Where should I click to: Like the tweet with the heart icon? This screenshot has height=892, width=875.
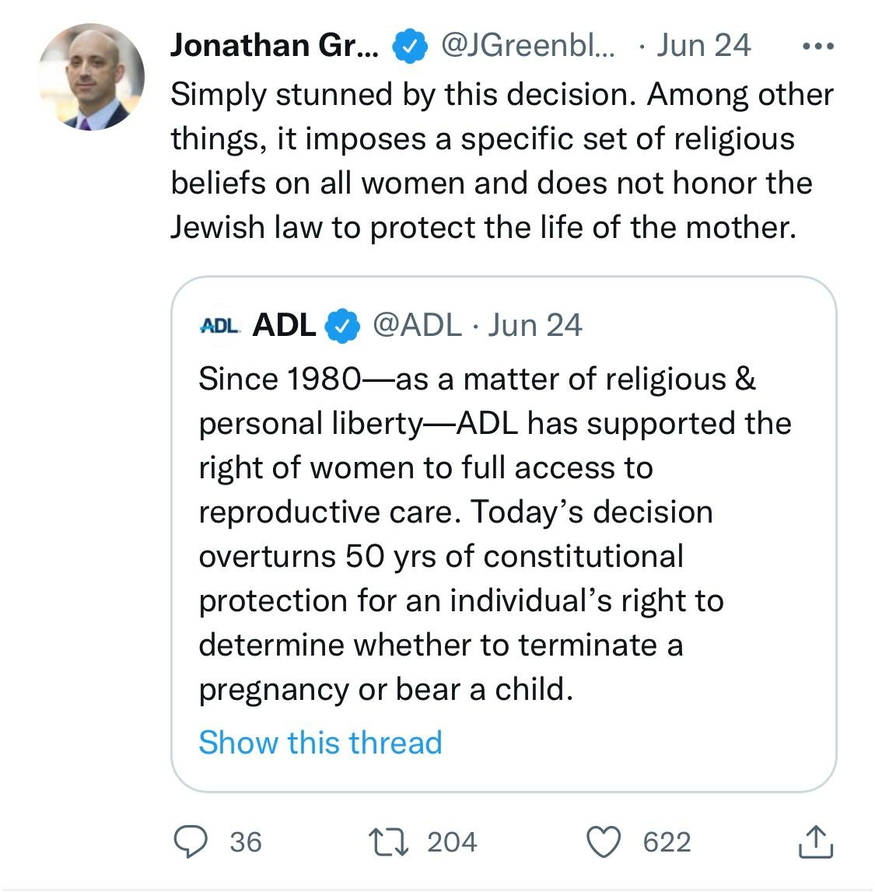click(603, 842)
